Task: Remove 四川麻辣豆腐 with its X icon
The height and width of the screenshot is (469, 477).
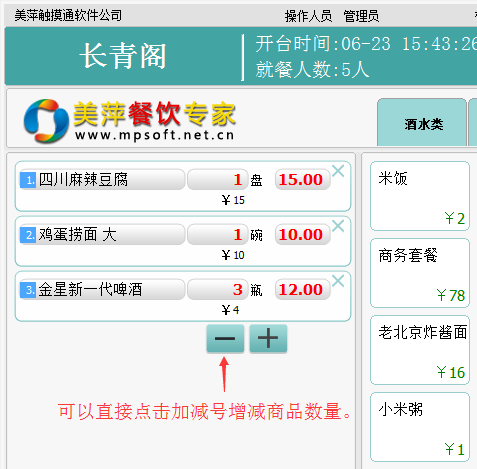Action: tap(338, 171)
